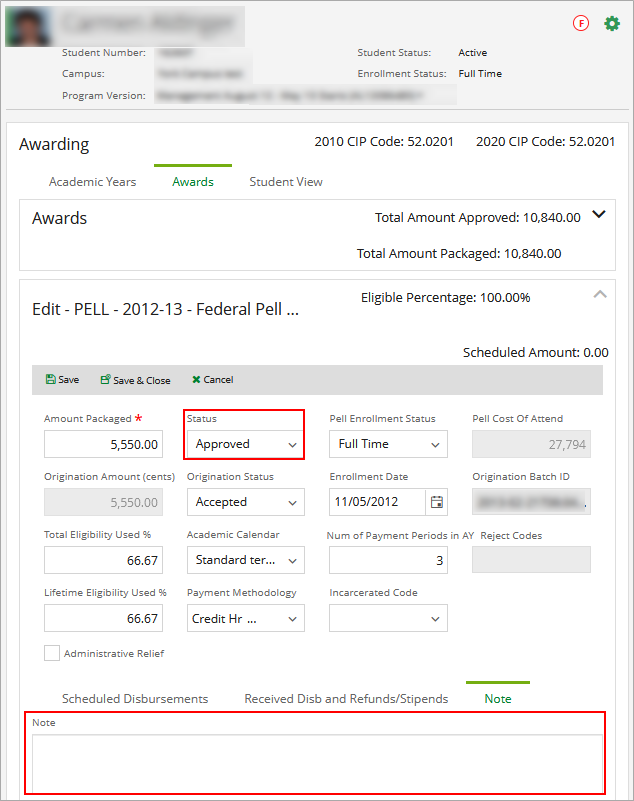Image resolution: width=634 pixels, height=801 pixels.
Task: Open the green settings gear icon
Action: pos(612,23)
